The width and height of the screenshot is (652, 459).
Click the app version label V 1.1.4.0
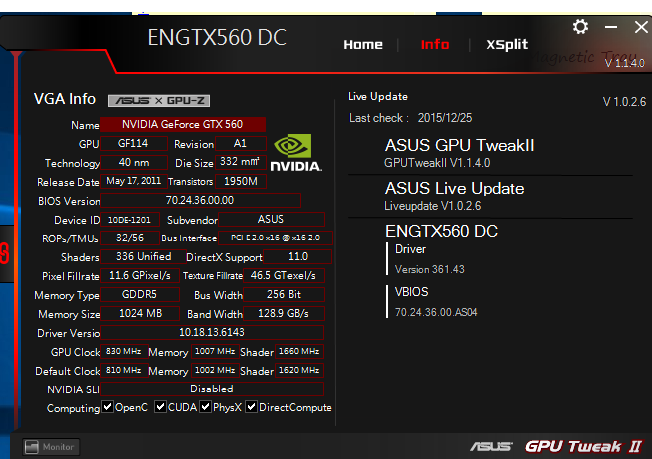(625, 63)
